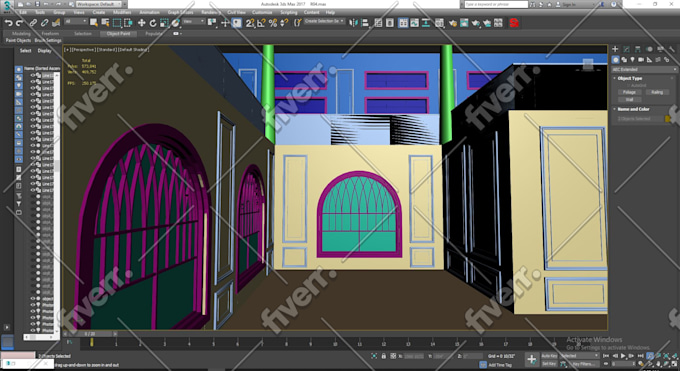Image resolution: width=680 pixels, height=371 pixels.
Task: Open the Utilities wrench panel tab
Action: point(671,49)
